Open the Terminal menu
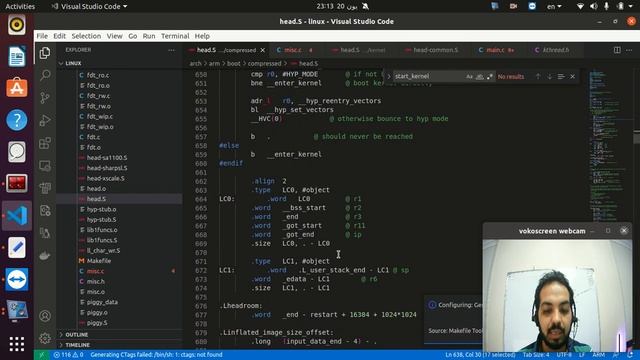The image size is (640, 360). (175, 36)
